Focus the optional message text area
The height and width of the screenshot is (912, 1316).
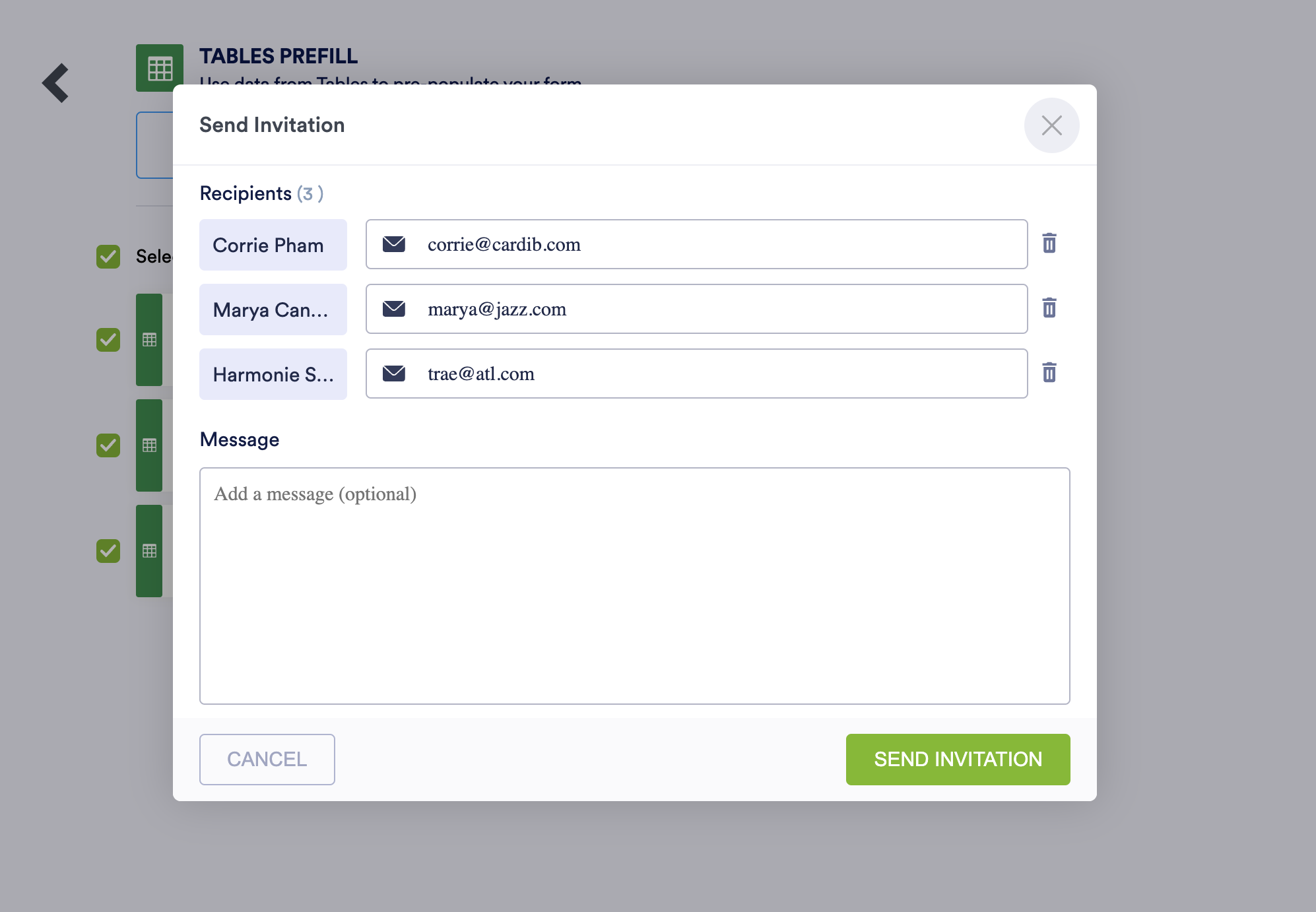[x=634, y=586]
